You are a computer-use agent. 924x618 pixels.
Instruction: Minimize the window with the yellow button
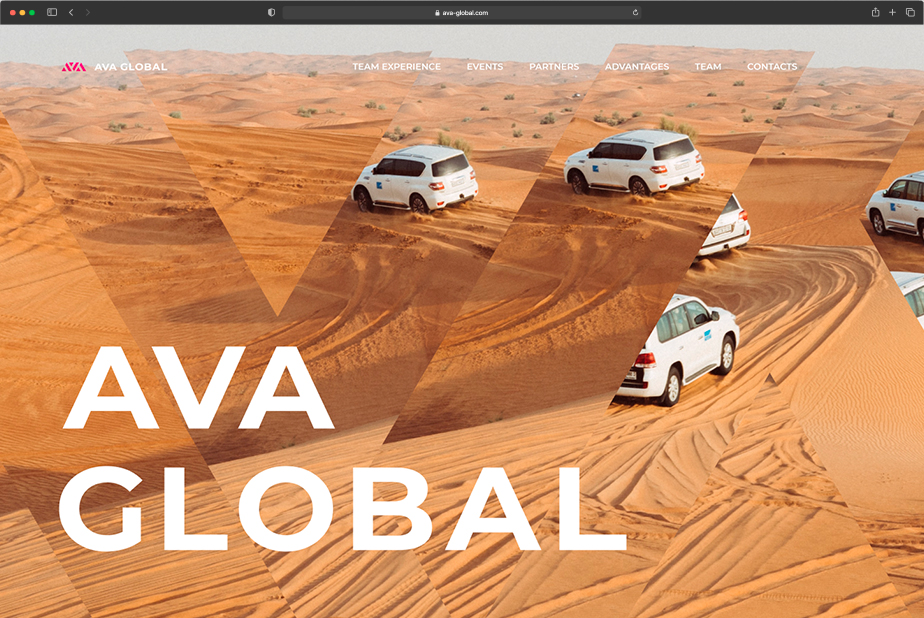[x=22, y=12]
